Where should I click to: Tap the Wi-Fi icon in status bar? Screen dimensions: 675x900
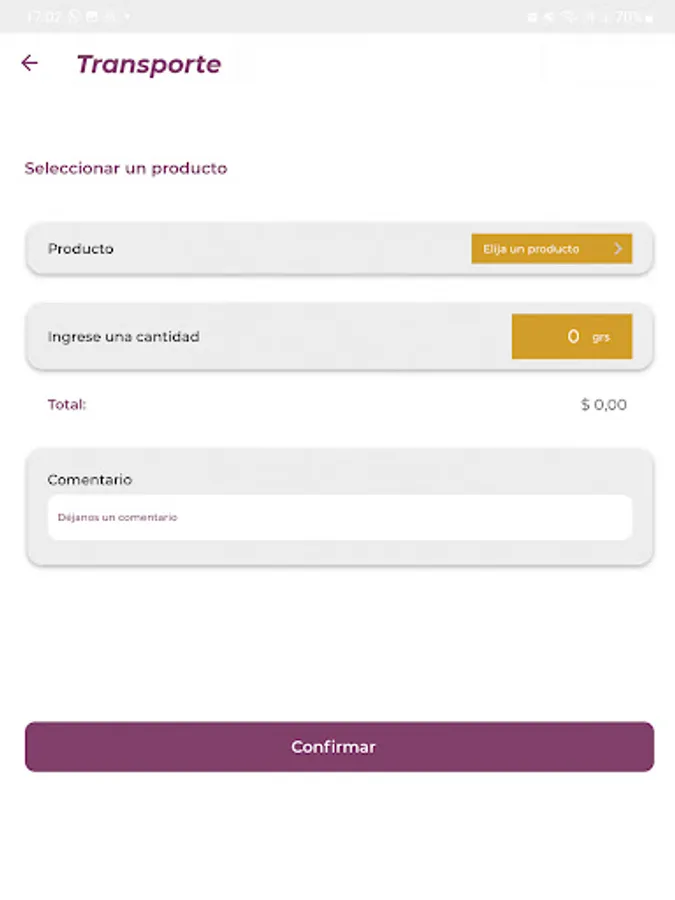click(569, 18)
